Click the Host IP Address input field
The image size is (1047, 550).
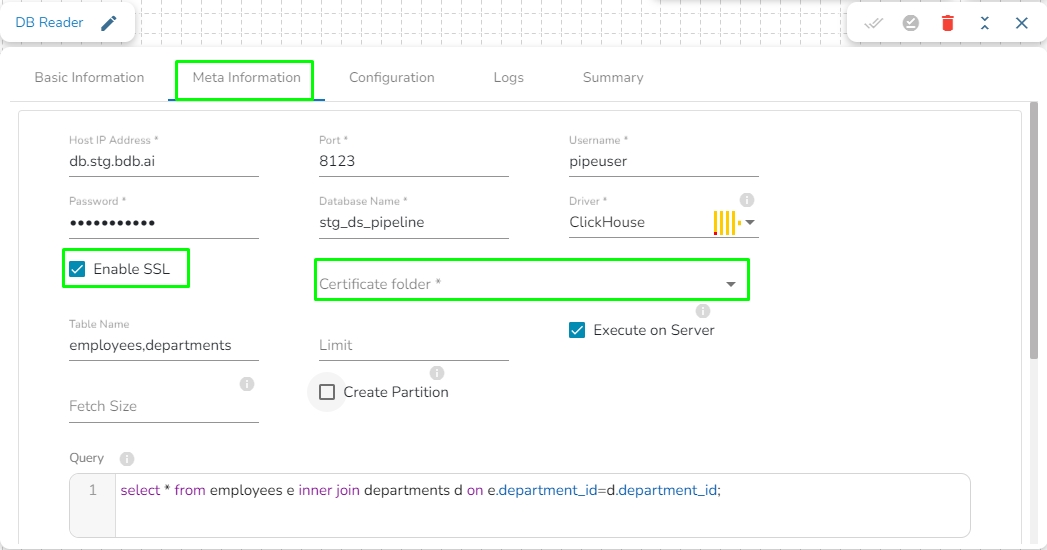[x=163, y=161]
